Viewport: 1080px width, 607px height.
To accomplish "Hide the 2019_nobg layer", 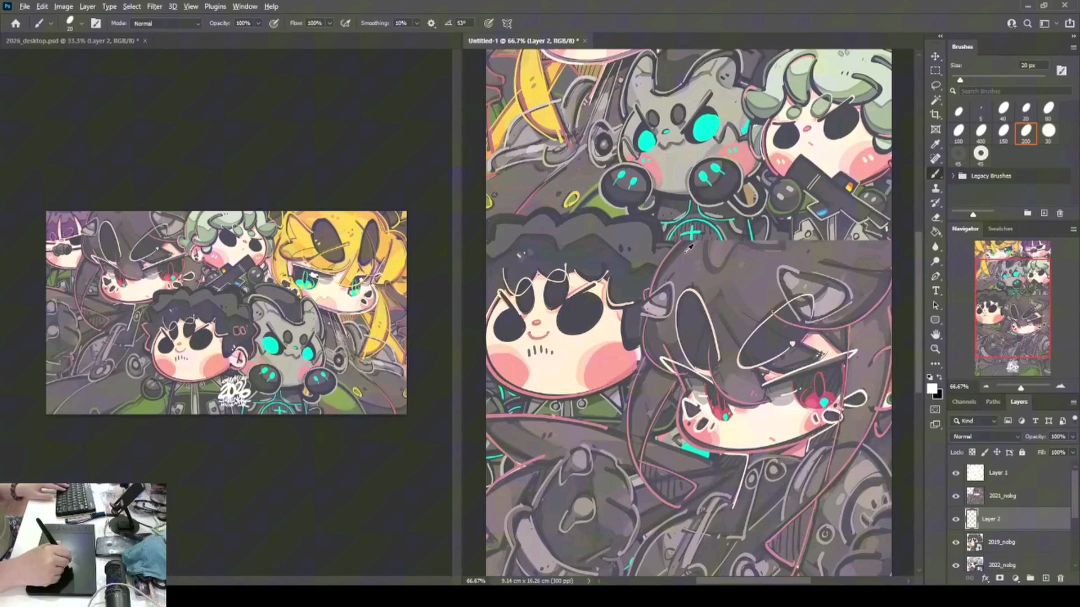I will click(955, 542).
